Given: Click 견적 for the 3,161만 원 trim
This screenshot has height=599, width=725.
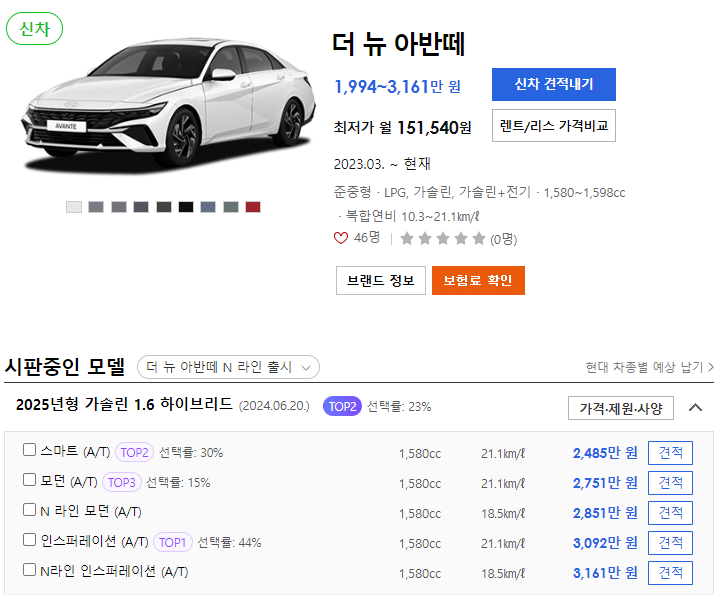Looking at the screenshot, I should pyautogui.click(x=670, y=573).
